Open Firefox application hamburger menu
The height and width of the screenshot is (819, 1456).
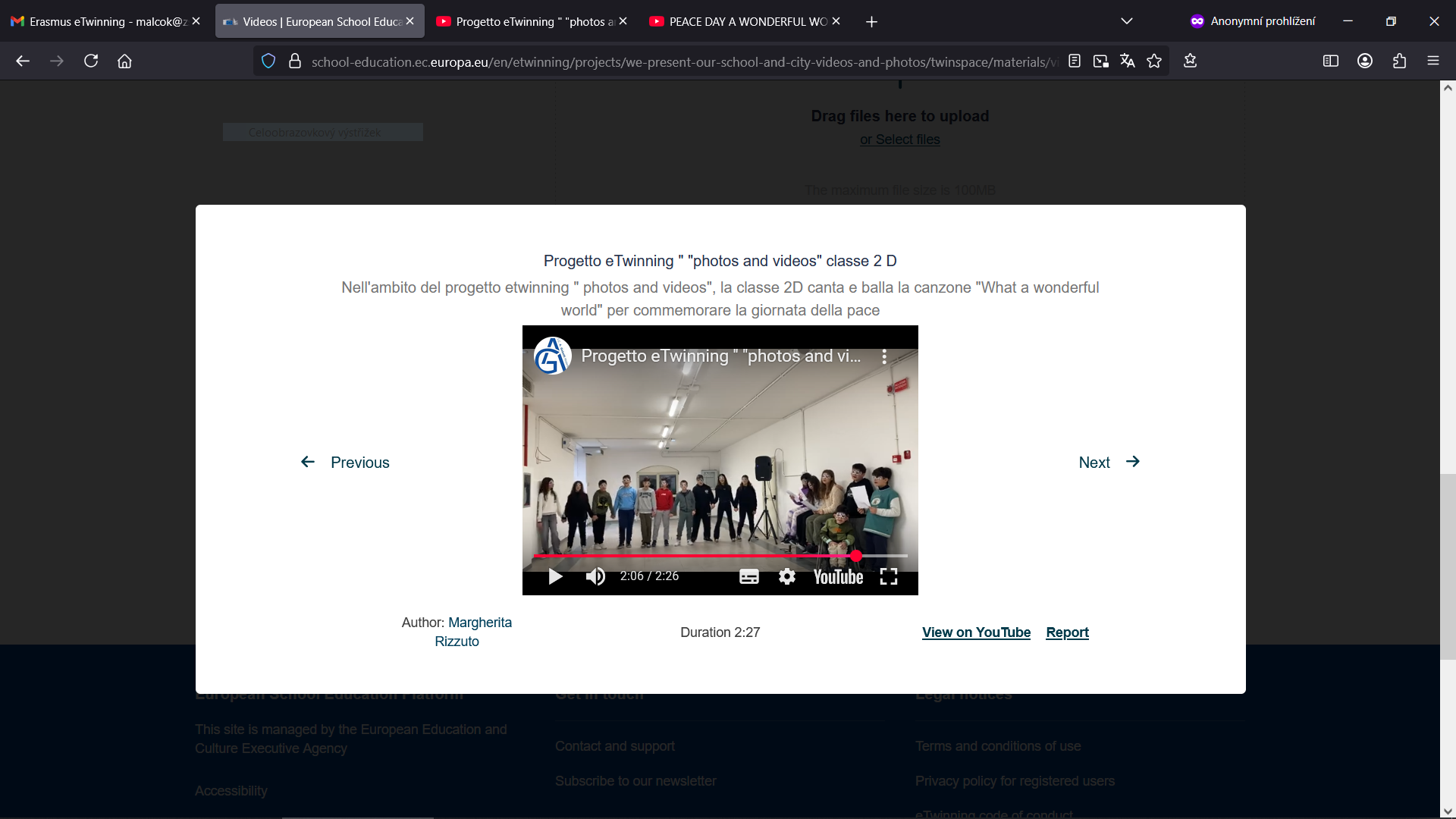click(1432, 61)
